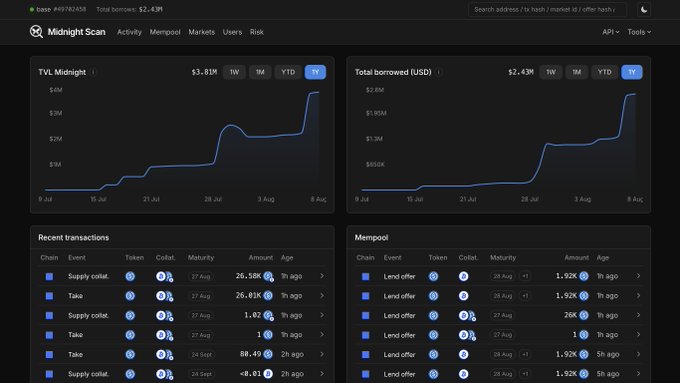Screen dimensions: 680x383
Task: Click the Total borrowed chart line area
Action: [x=499, y=141]
